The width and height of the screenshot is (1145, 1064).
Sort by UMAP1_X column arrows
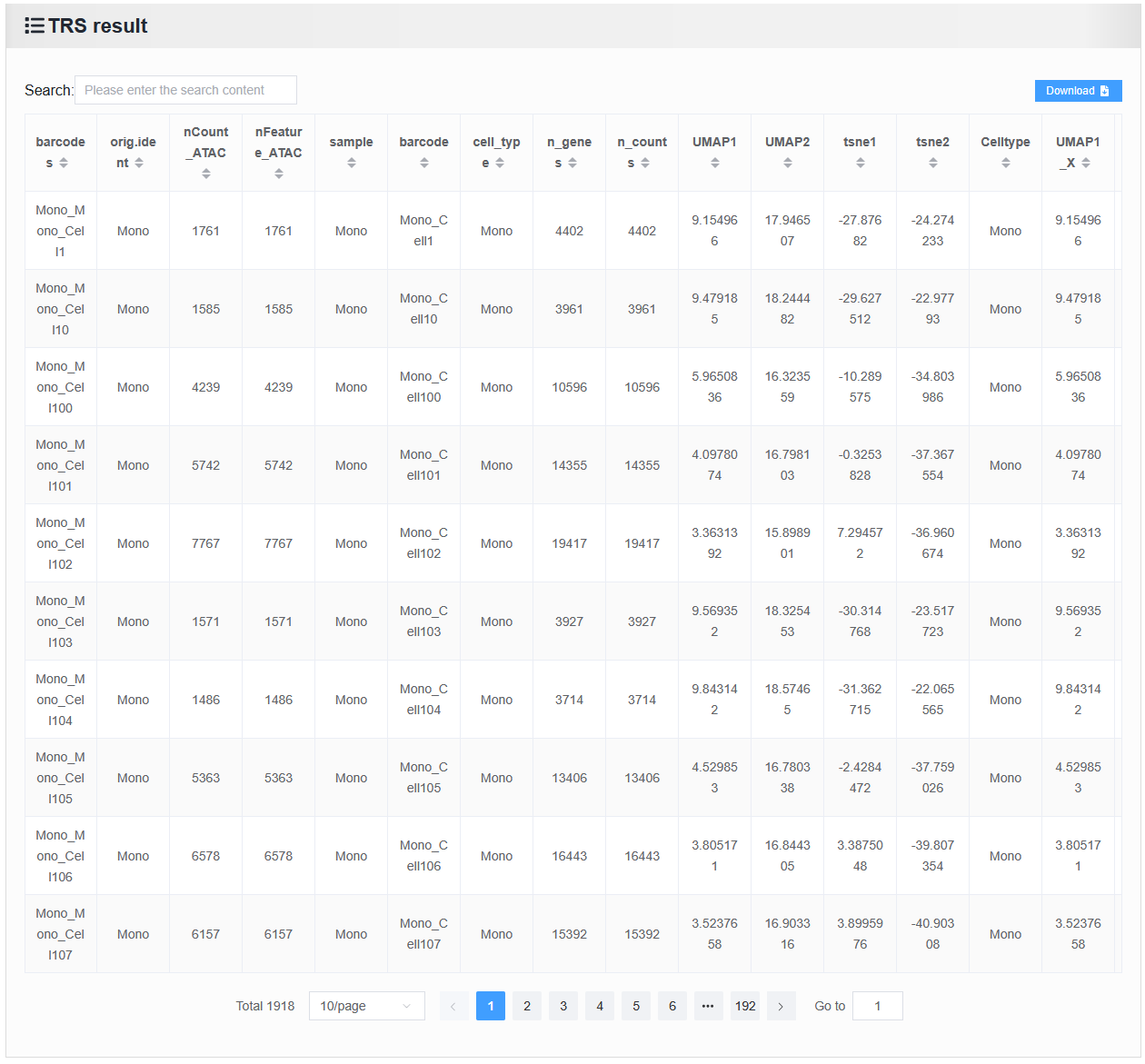point(1086,163)
